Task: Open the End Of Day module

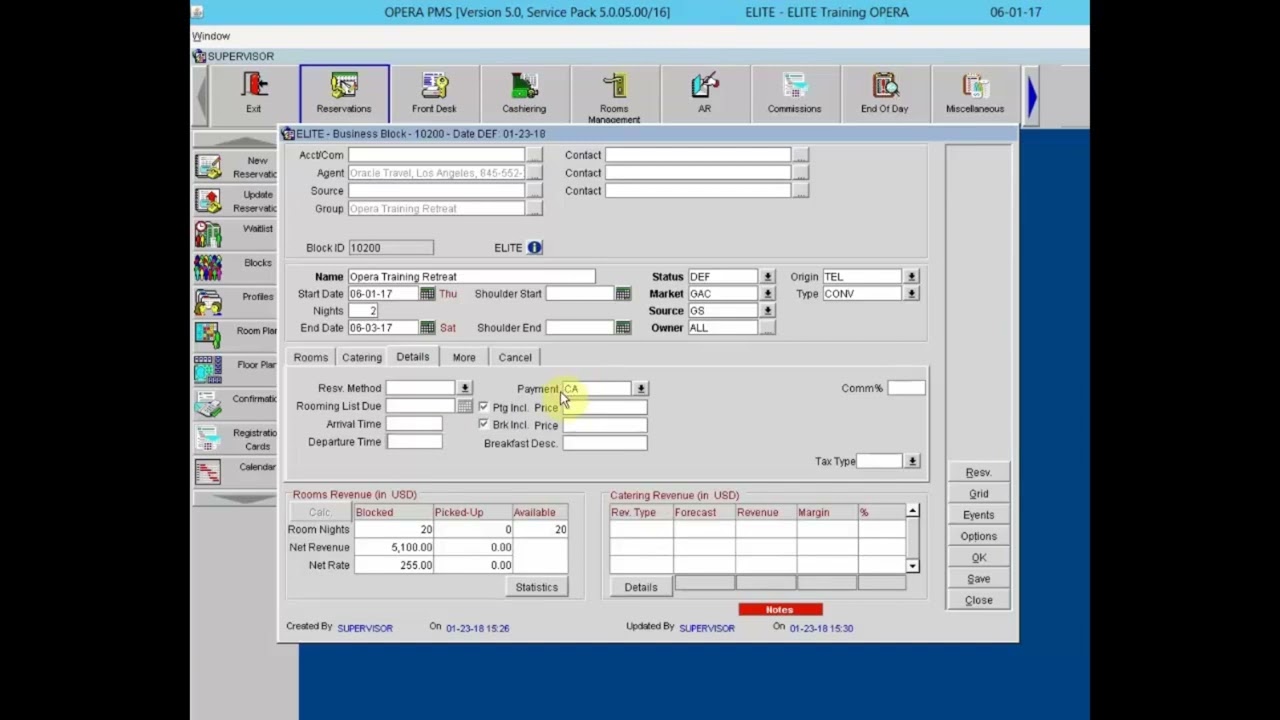Action: (x=884, y=93)
